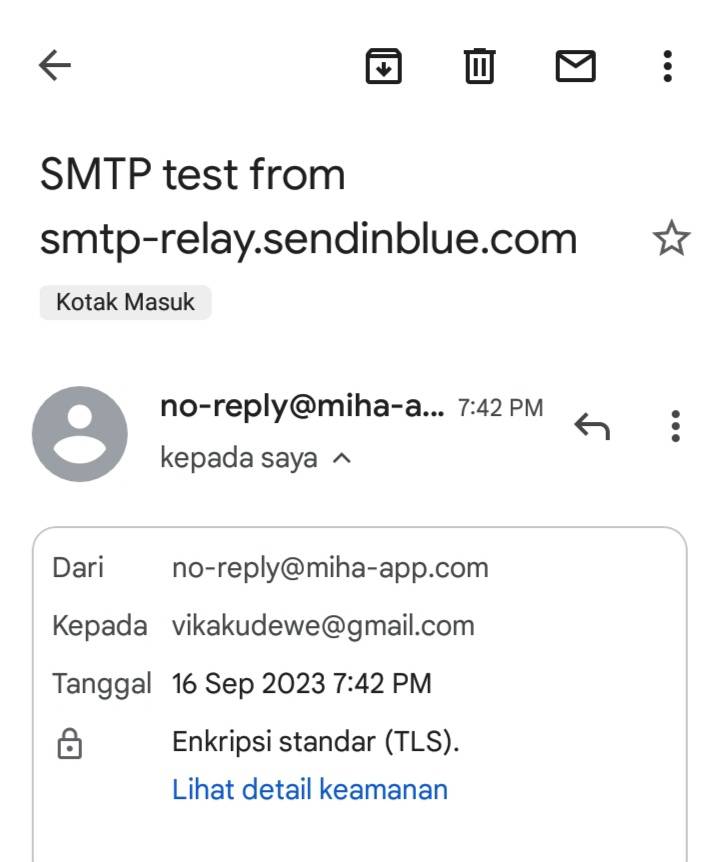Open the message's three-dot menu
This screenshot has height=862, width=712.
click(676, 426)
